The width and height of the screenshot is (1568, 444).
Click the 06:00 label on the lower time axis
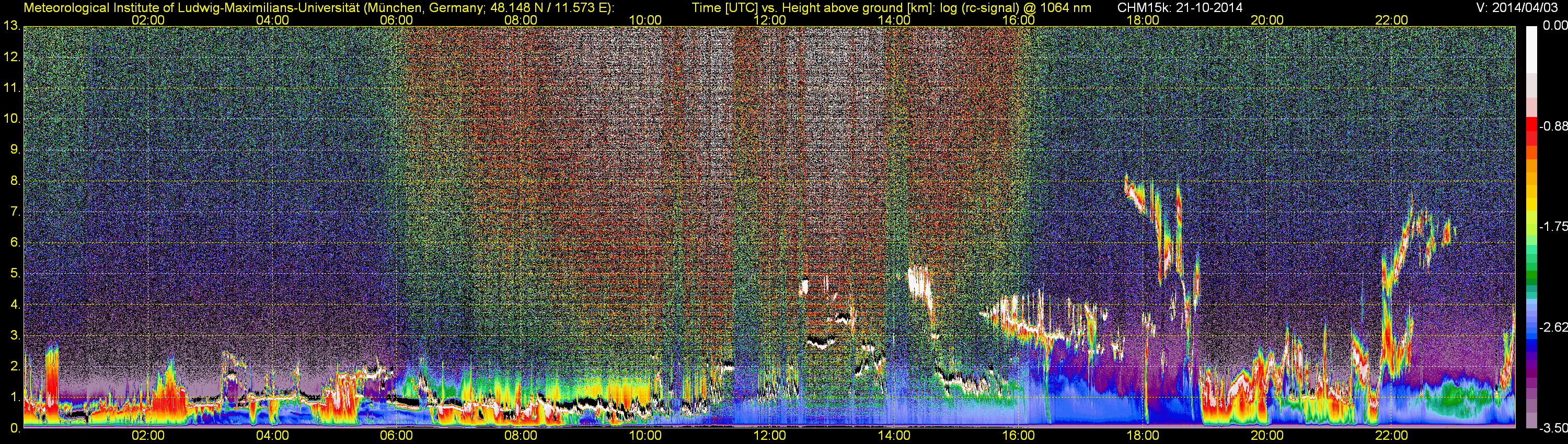coord(396,436)
